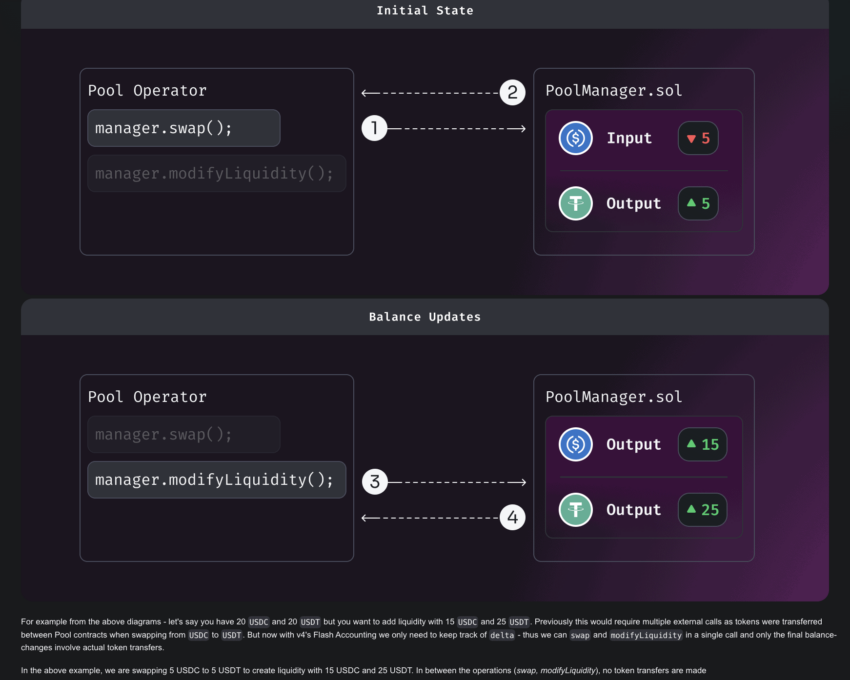Screen dimensions: 850x680
Task: Click the green up-arrow 5 Output badge
Action: (698, 203)
